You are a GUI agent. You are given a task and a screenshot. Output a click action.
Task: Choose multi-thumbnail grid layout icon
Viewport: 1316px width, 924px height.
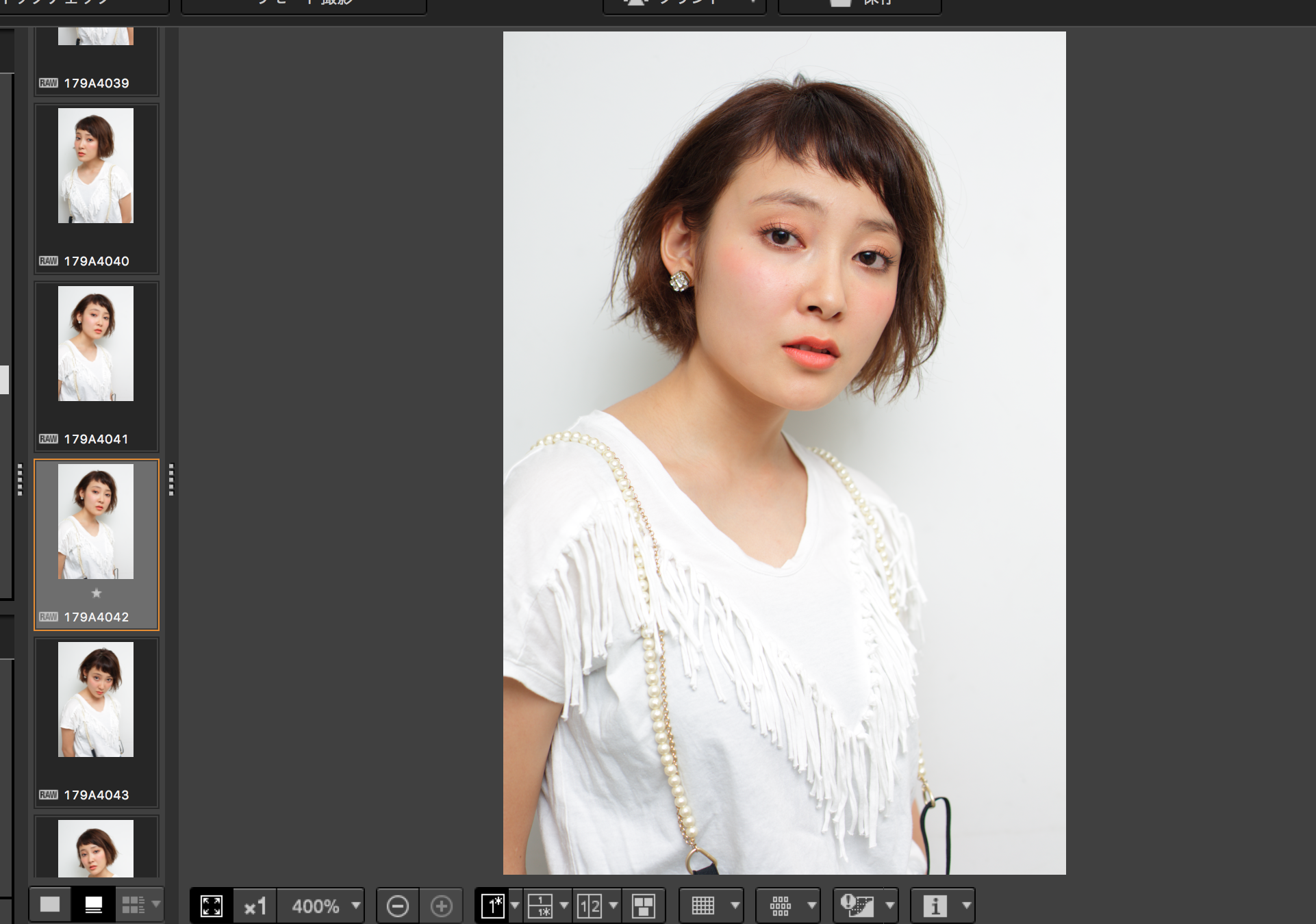pos(133,905)
